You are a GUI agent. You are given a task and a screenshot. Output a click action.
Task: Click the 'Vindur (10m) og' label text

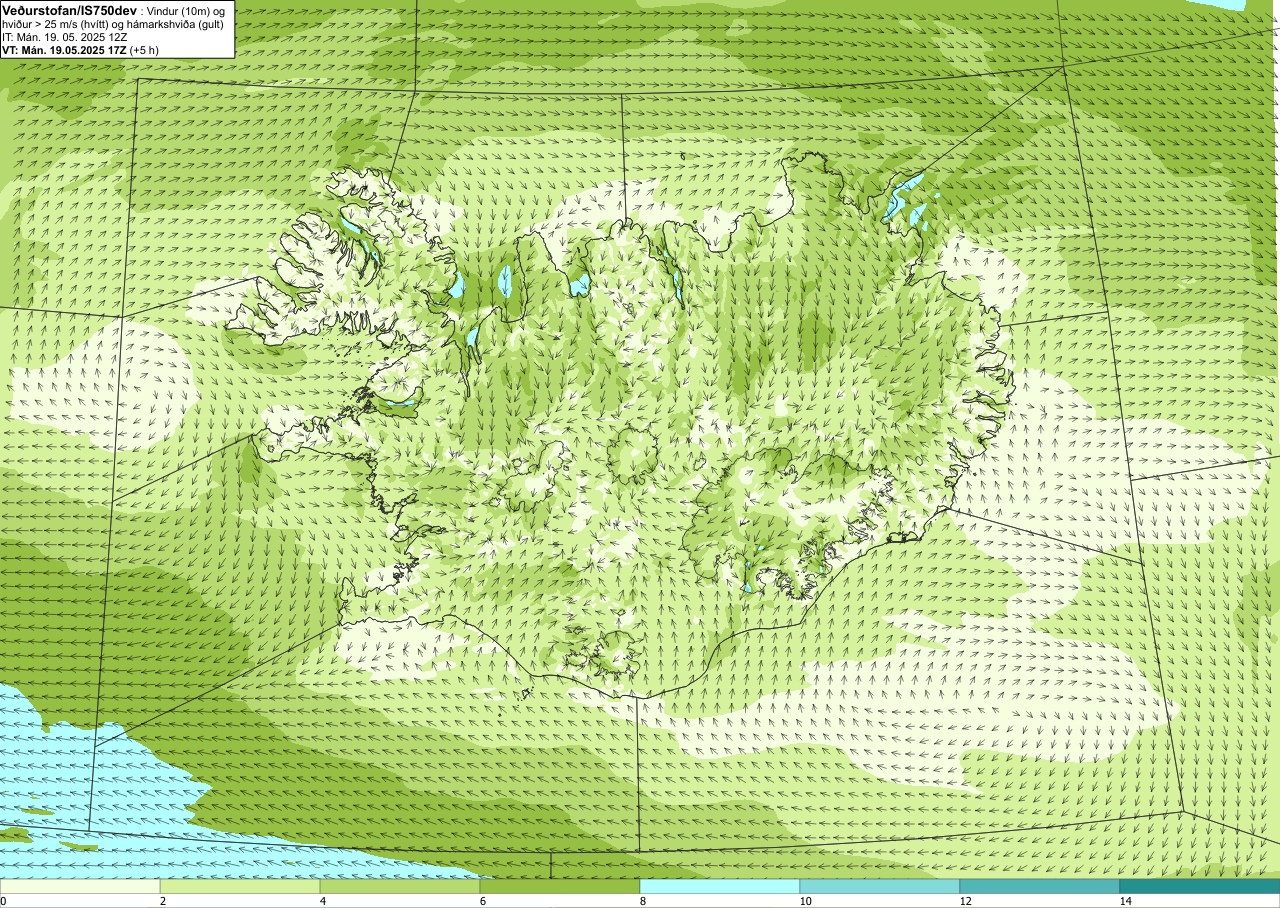click(187, 10)
